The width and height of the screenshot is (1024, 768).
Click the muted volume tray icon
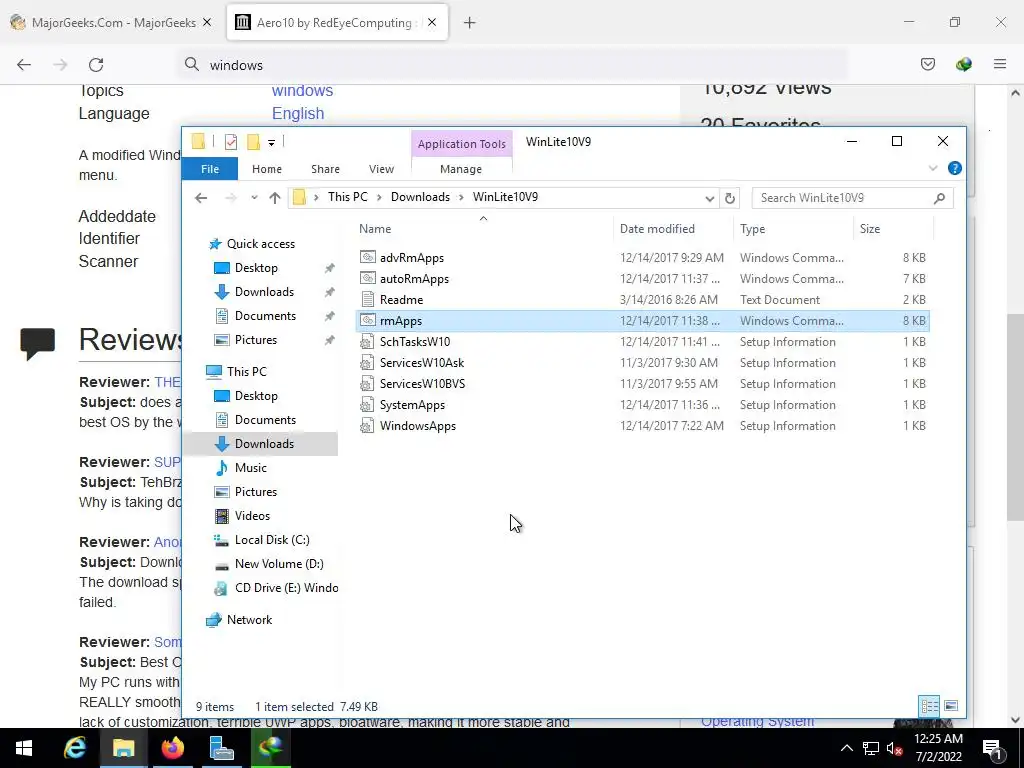pyautogui.click(x=894, y=748)
